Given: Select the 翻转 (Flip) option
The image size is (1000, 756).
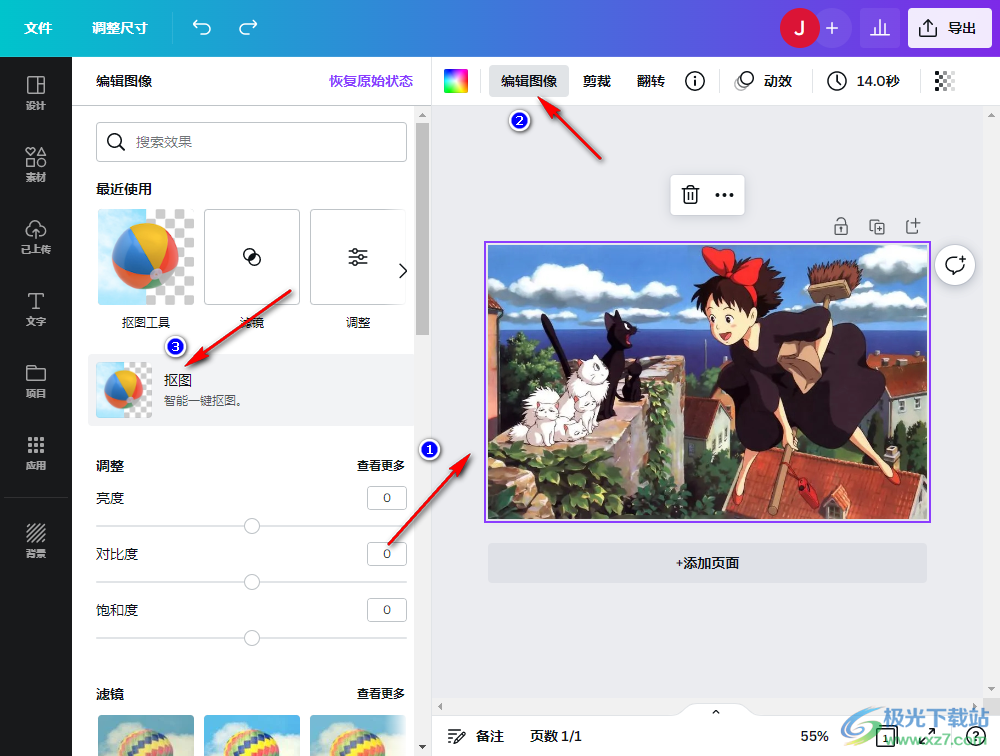Looking at the screenshot, I should (x=651, y=81).
